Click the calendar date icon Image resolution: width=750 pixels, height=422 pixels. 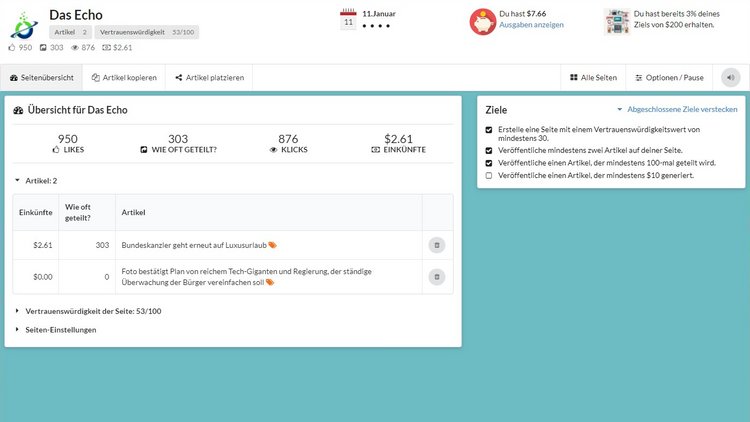348,19
